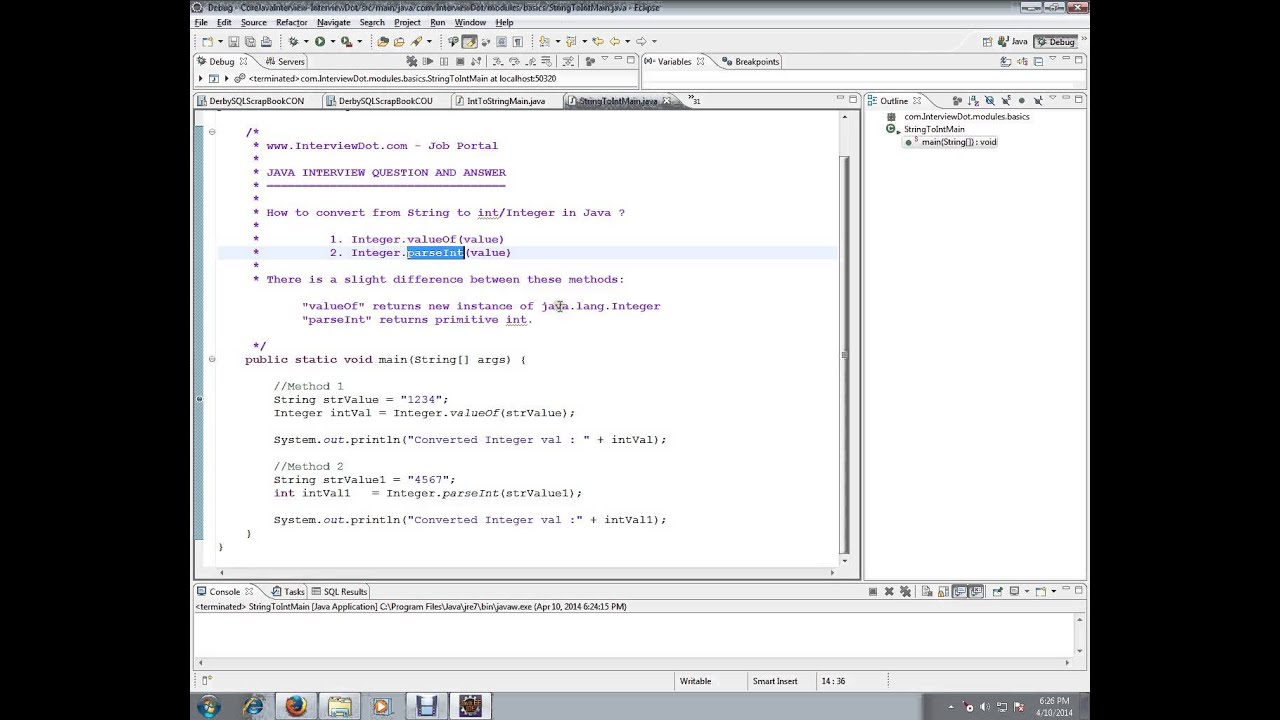Screen dimensions: 1280x720
Task: Toggle Hide Local Types in Outline
Action: [x=1039, y=102]
